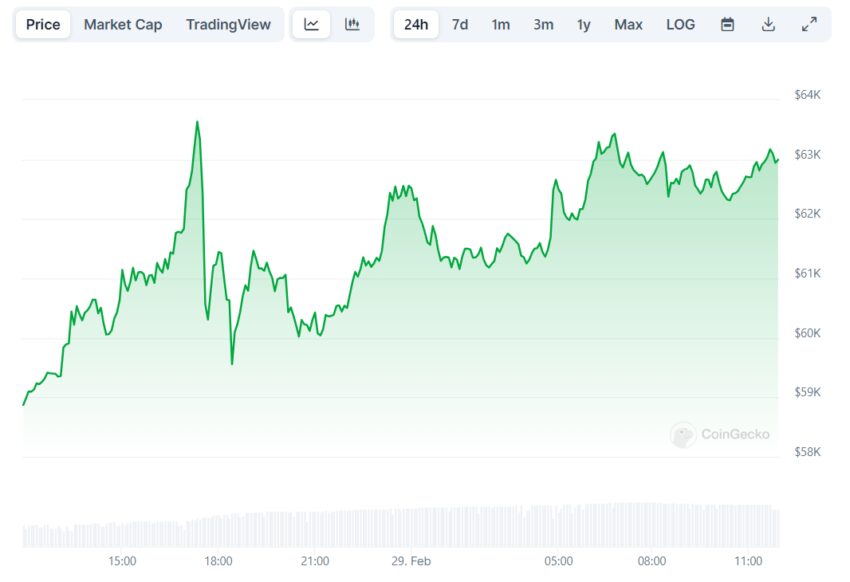
Task: Switch to Market Cap tab
Action: coord(123,25)
